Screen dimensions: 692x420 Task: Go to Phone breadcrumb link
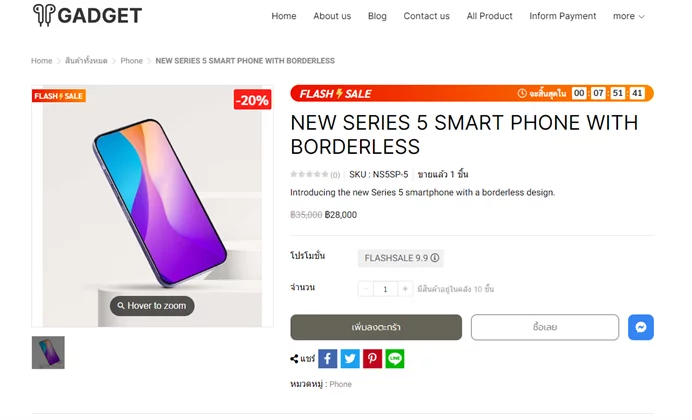[132, 61]
